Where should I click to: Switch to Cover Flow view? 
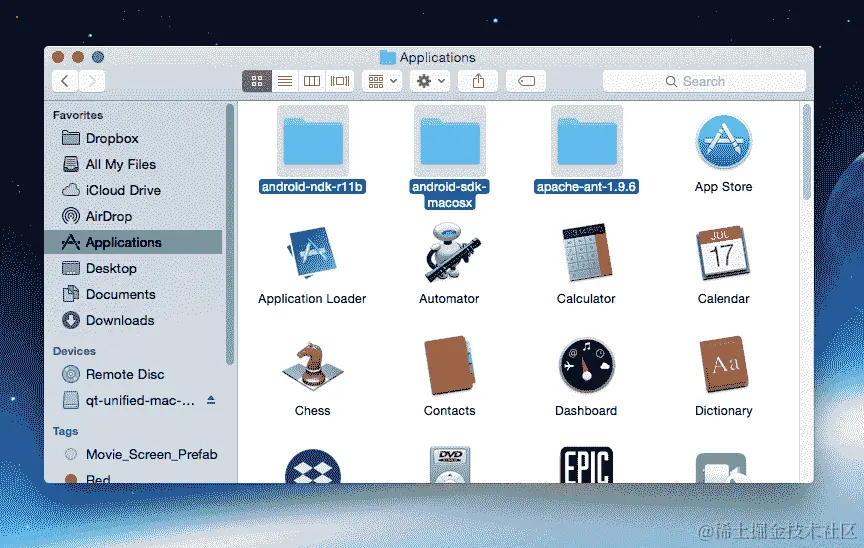[339, 82]
